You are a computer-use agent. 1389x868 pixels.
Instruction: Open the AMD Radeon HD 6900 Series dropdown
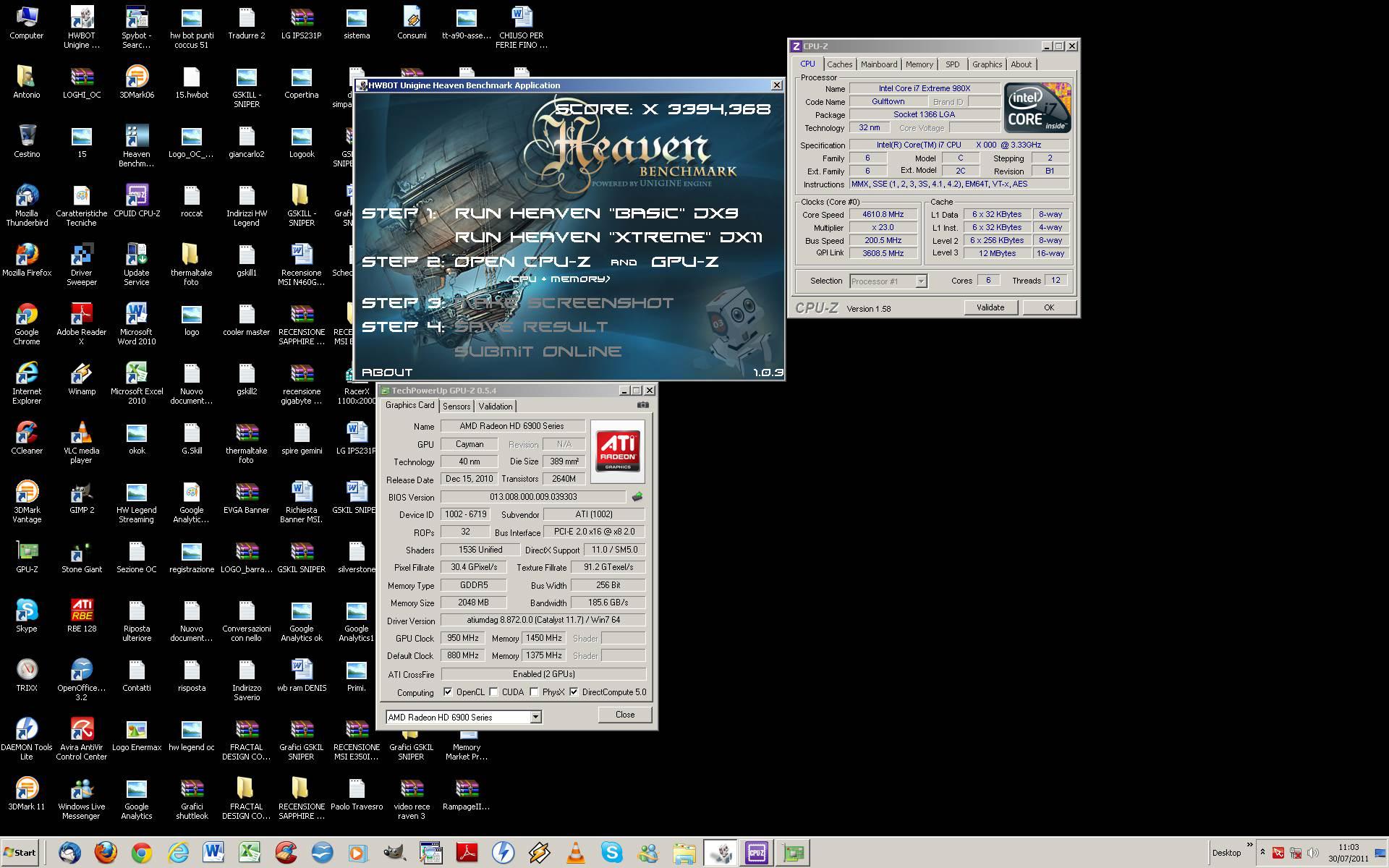tap(535, 717)
